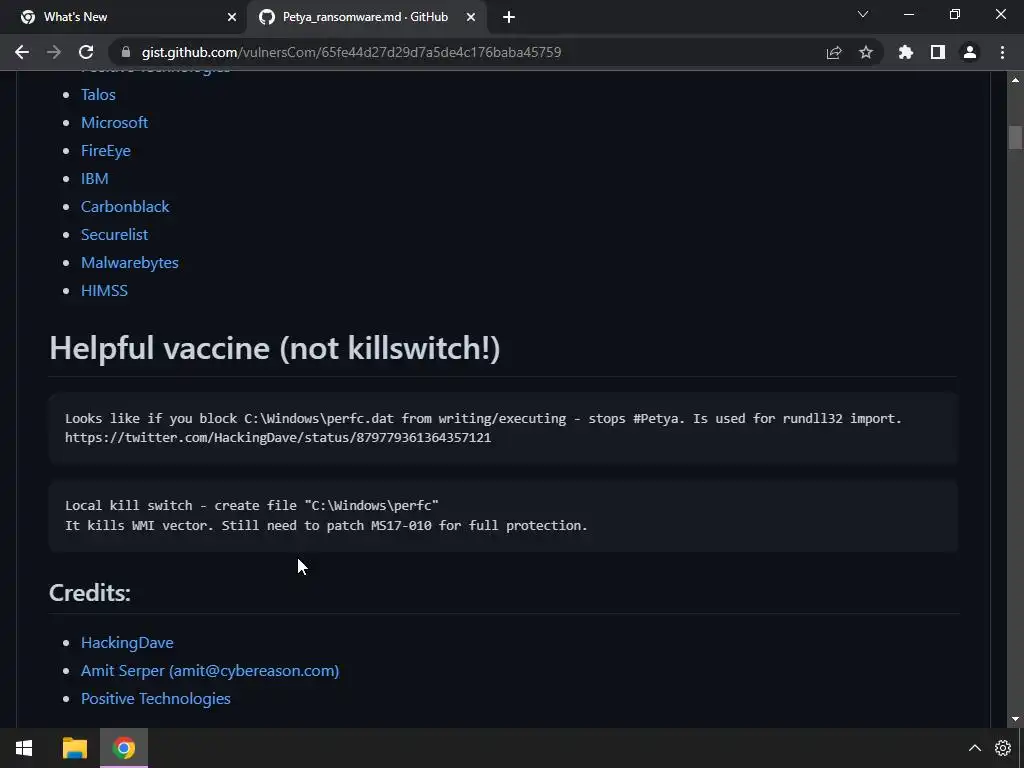Viewport: 1024px width, 768px height.
Task: Open the IBM link
Action: (95, 179)
